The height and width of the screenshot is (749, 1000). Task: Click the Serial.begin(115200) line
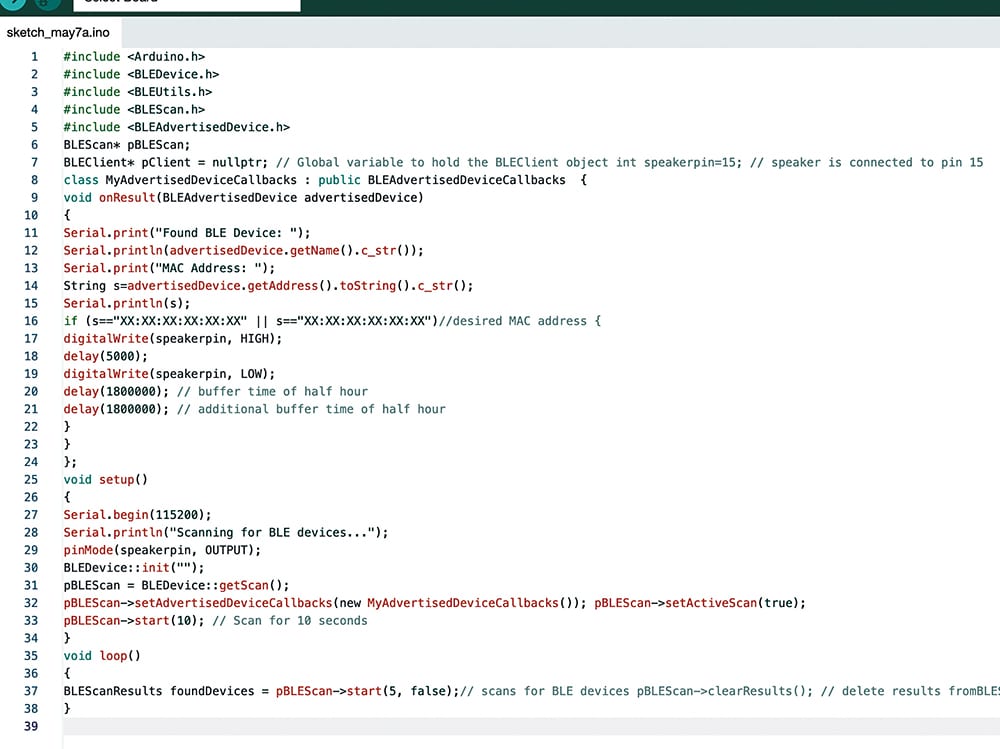[137, 515]
